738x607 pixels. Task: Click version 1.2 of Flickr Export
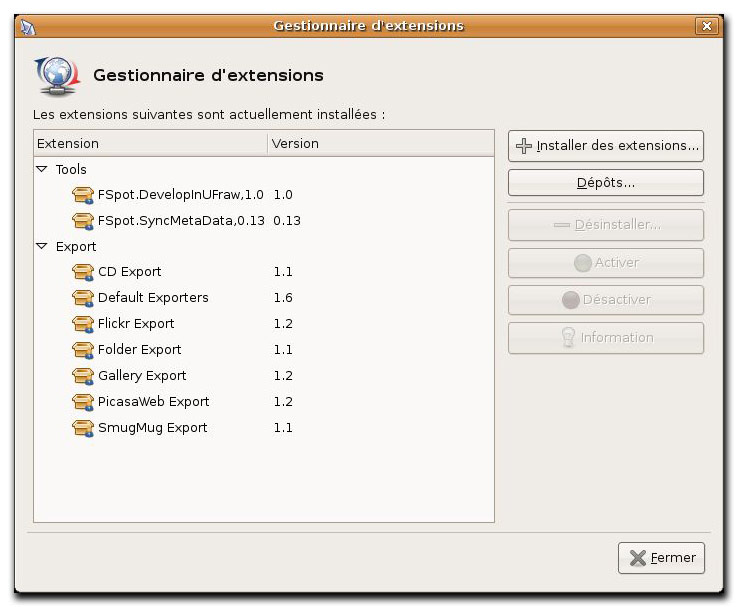(283, 324)
